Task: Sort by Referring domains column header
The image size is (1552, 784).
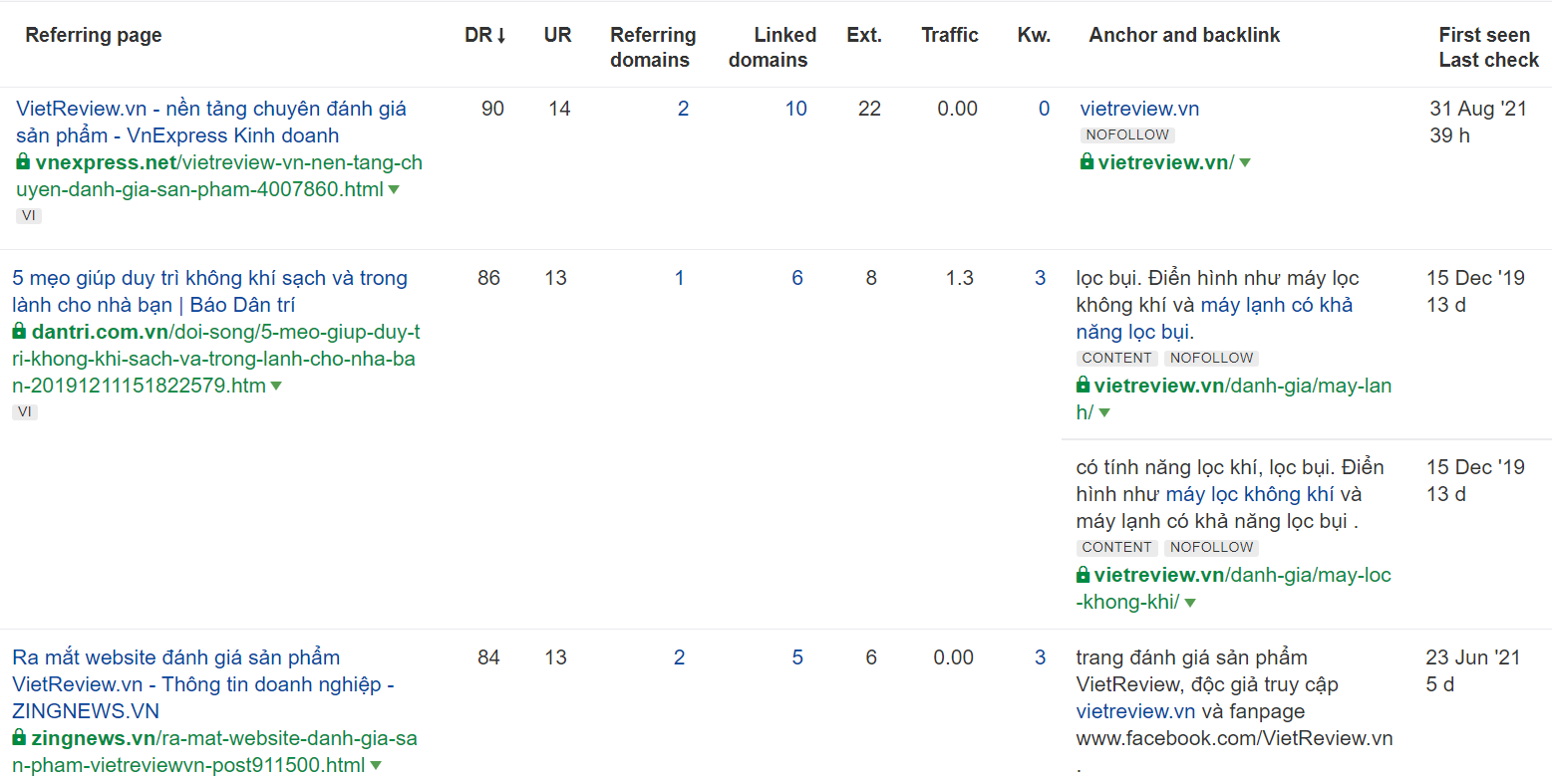Action: click(653, 47)
